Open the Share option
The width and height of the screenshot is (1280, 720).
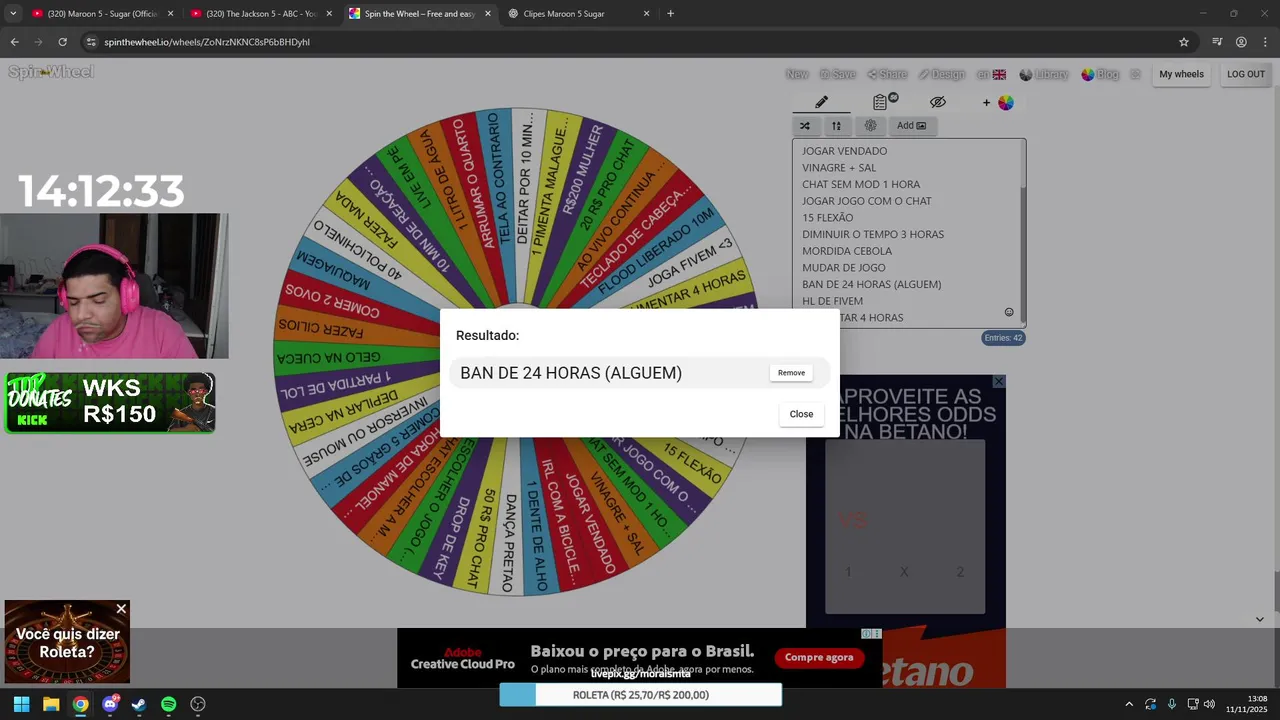pos(887,74)
